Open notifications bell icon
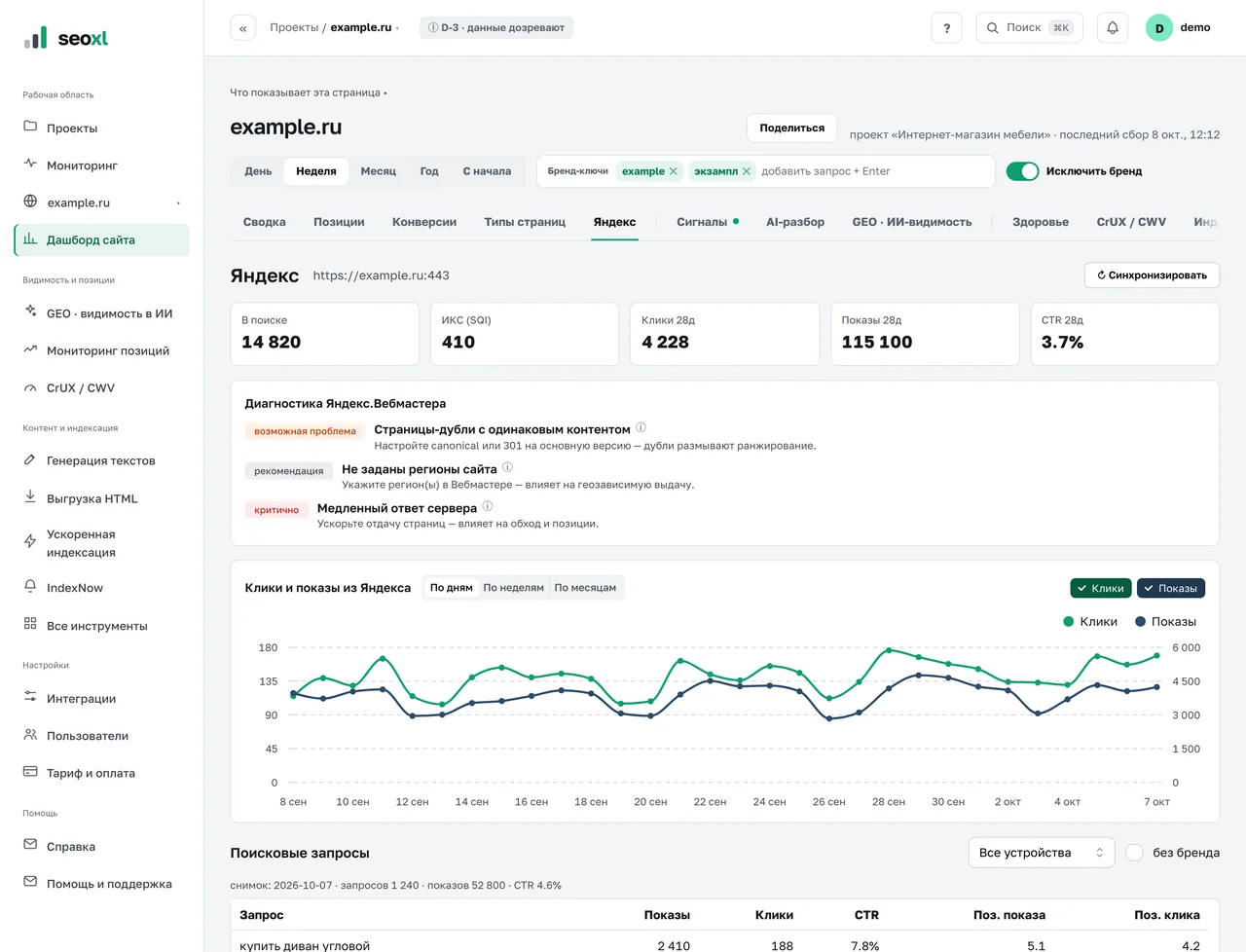 (1113, 28)
